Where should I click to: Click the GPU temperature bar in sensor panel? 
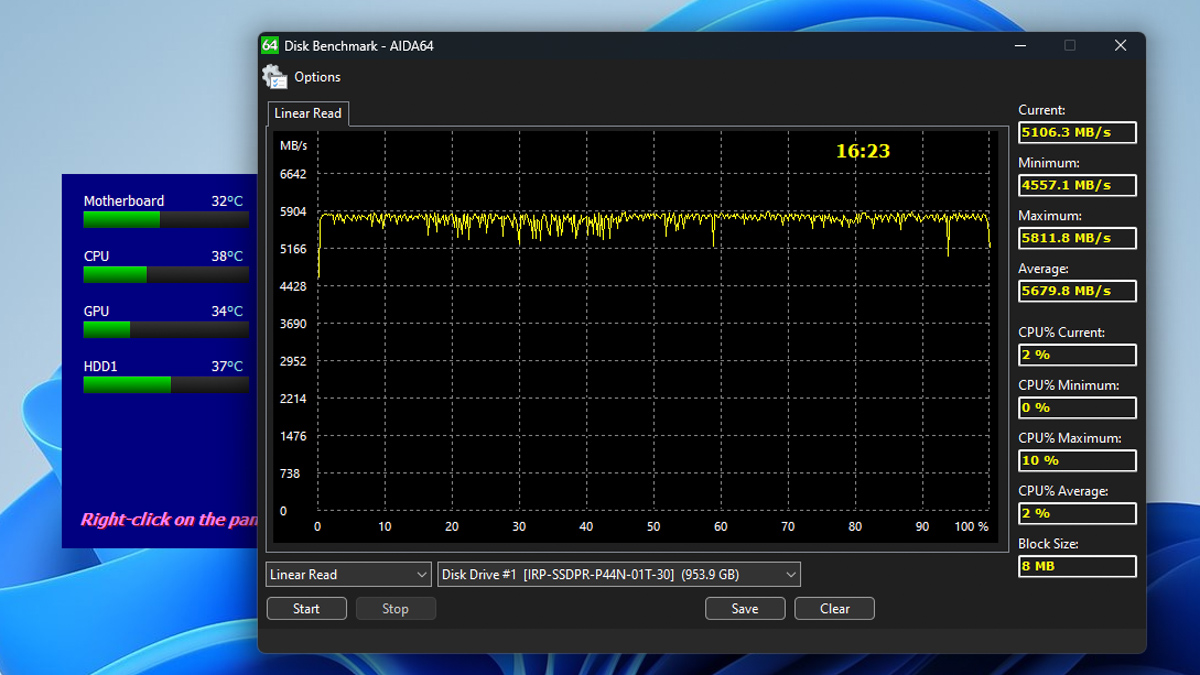click(x=166, y=329)
